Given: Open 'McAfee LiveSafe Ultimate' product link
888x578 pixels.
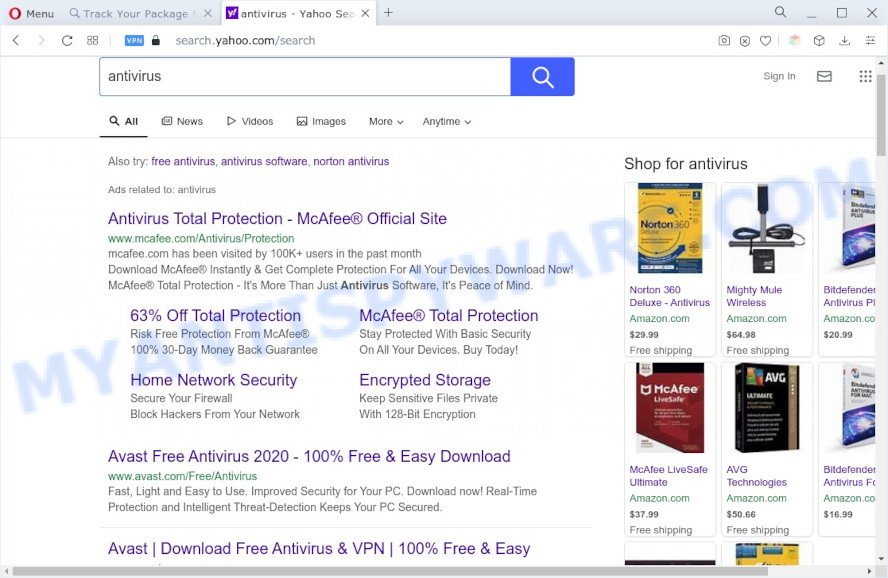Looking at the screenshot, I should point(668,476).
